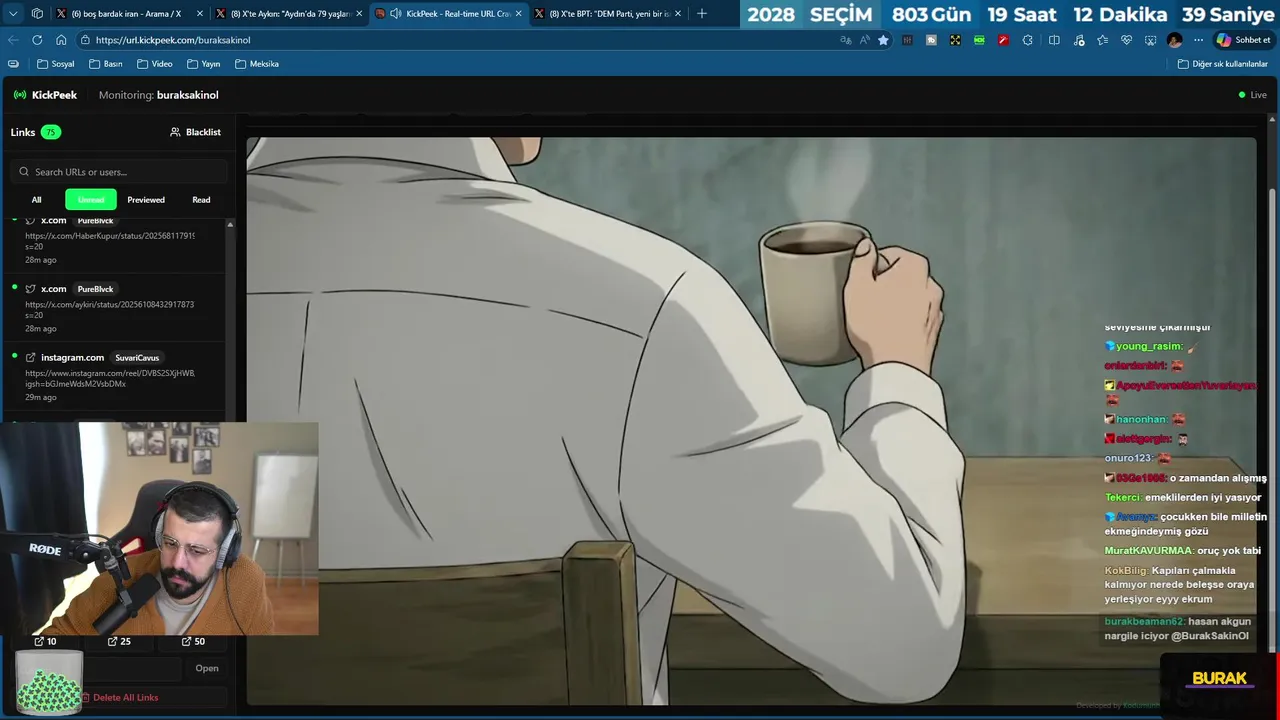Click the SuvariCavus user badge
Image resolution: width=1280 pixels, height=720 pixels.
pos(137,357)
